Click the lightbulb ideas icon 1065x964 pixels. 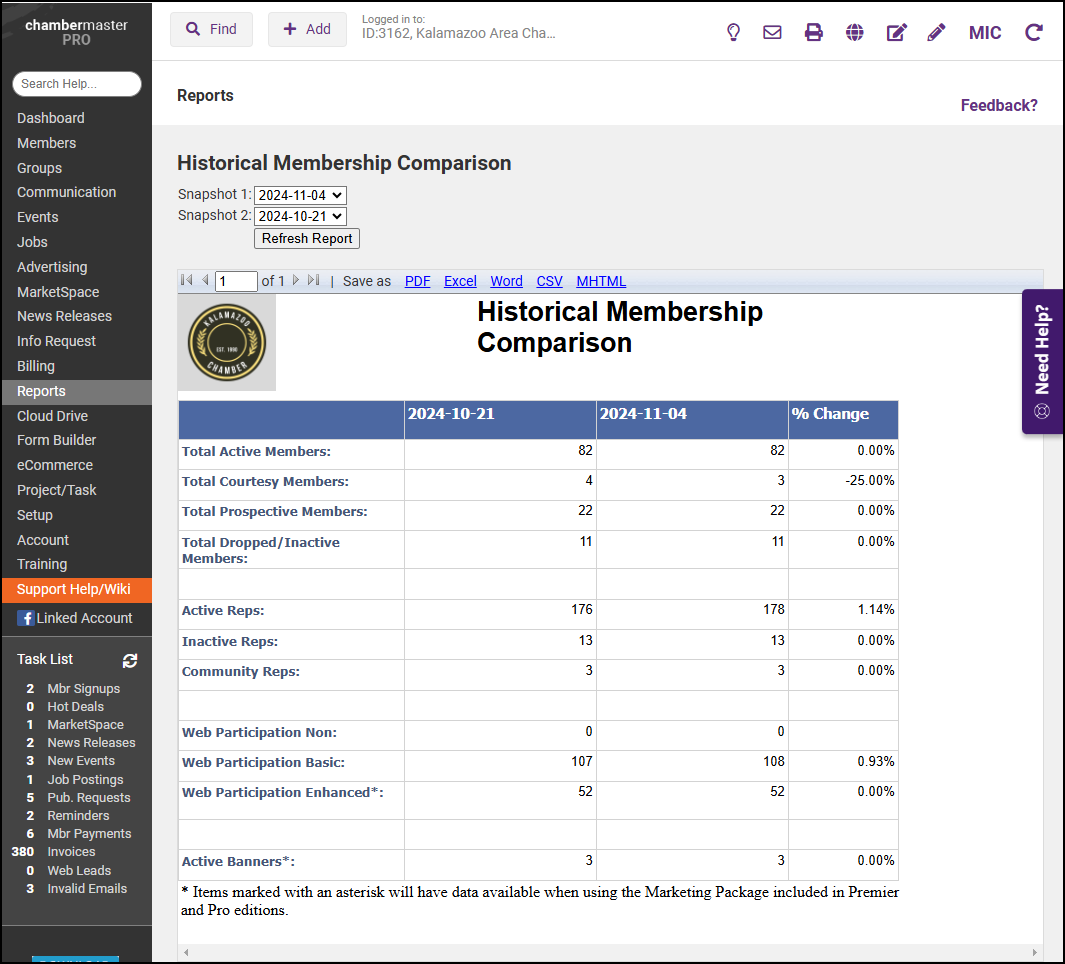[x=733, y=32]
